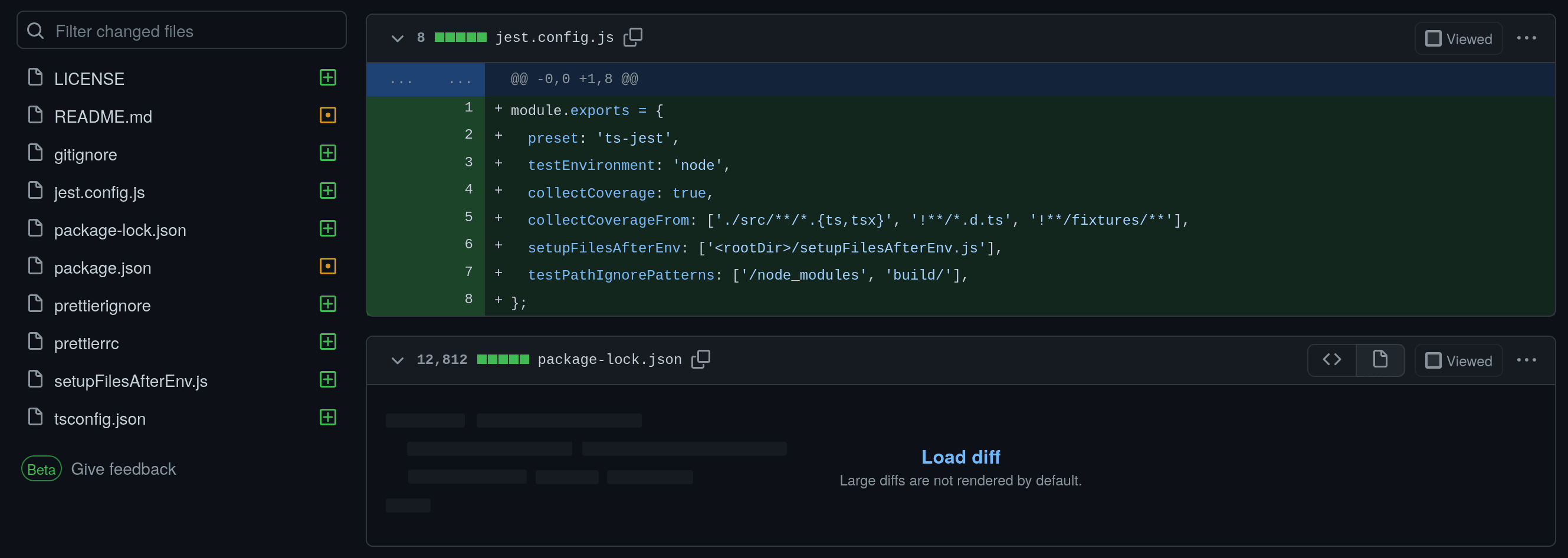
Task: Load the large package-lock.json diff
Action: coord(960,457)
